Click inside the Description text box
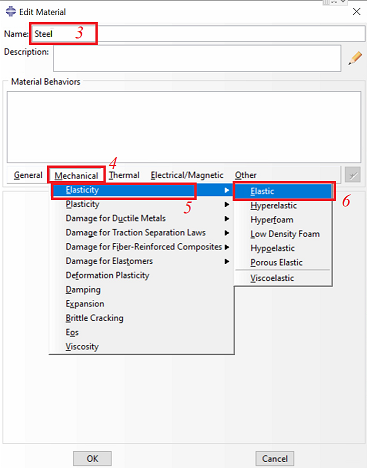367x468 pixels. point(197,58)
